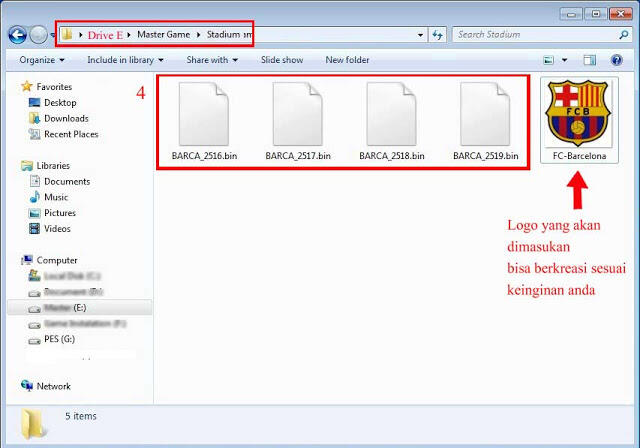Go back with the blue Back arrow
640x448 pixels.
(18, 35)
